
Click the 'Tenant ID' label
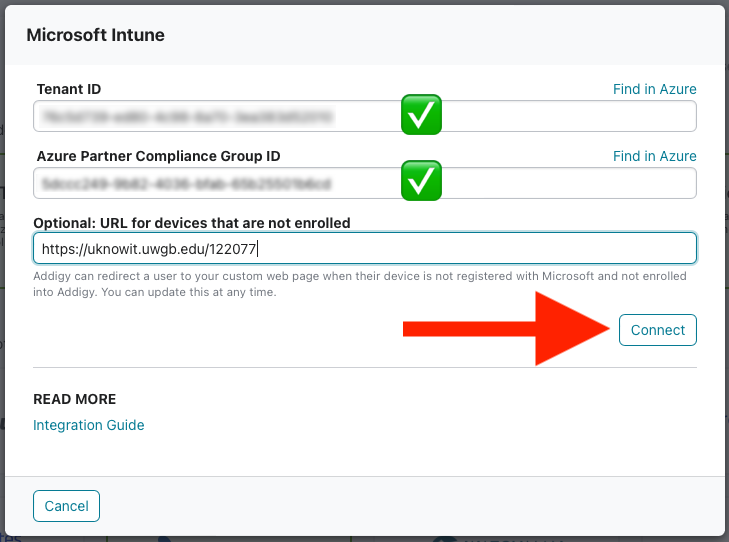point(69,89)
